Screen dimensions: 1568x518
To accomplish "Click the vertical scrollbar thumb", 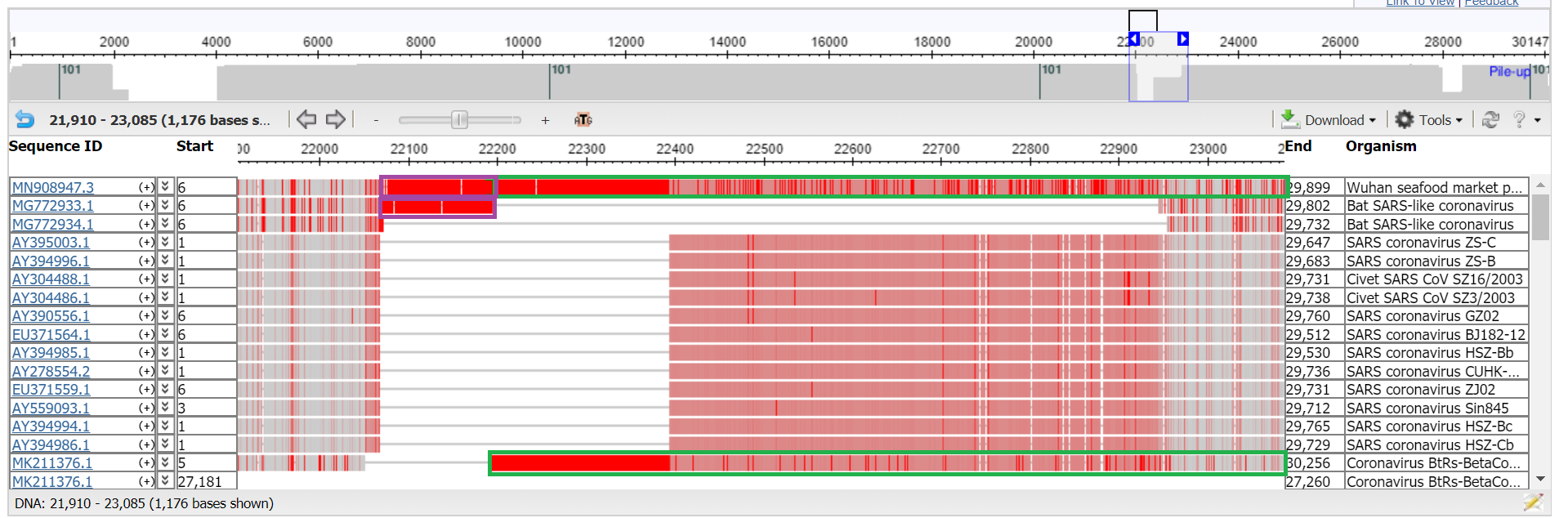I will pos(1540,217).
